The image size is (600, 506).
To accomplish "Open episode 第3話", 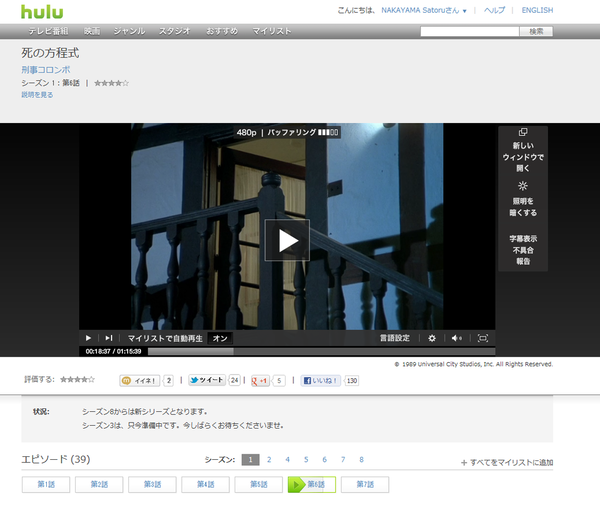I will coord(152,484).
